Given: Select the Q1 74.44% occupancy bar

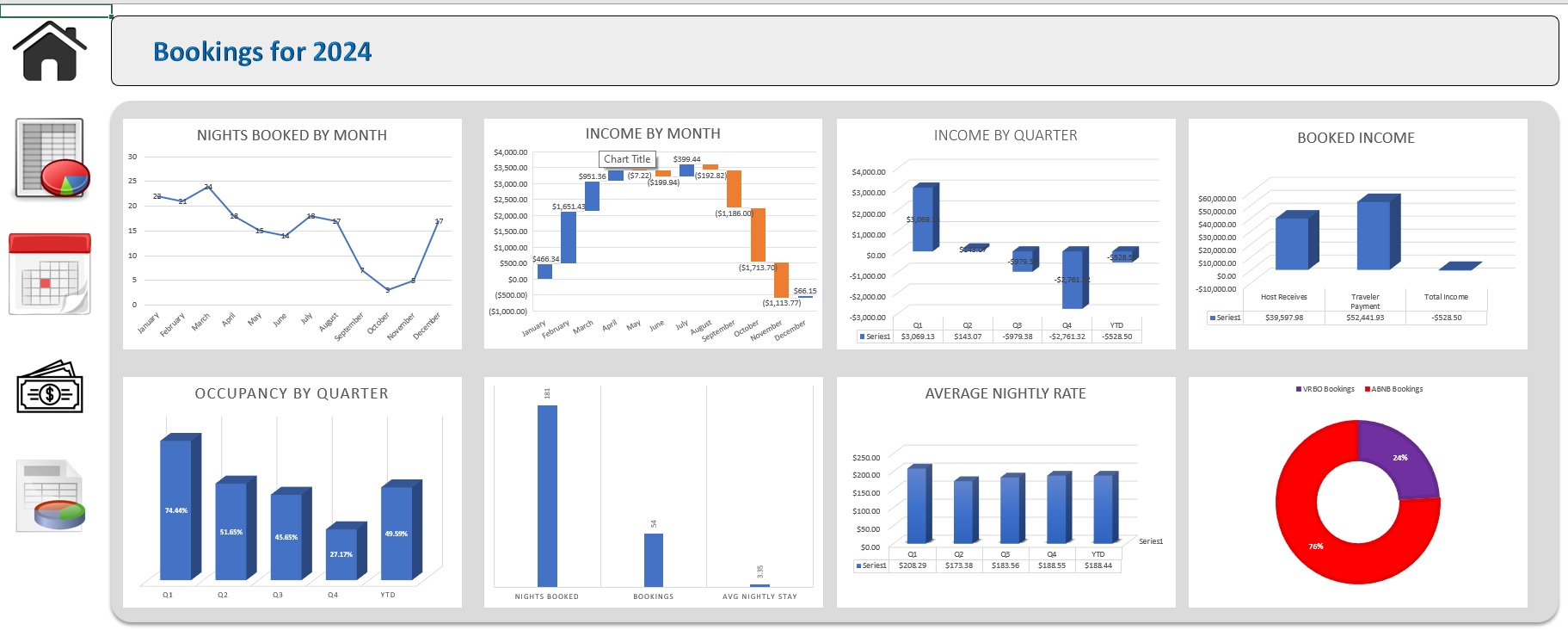Looking at the screenshot, I should (x=180, y=506).
